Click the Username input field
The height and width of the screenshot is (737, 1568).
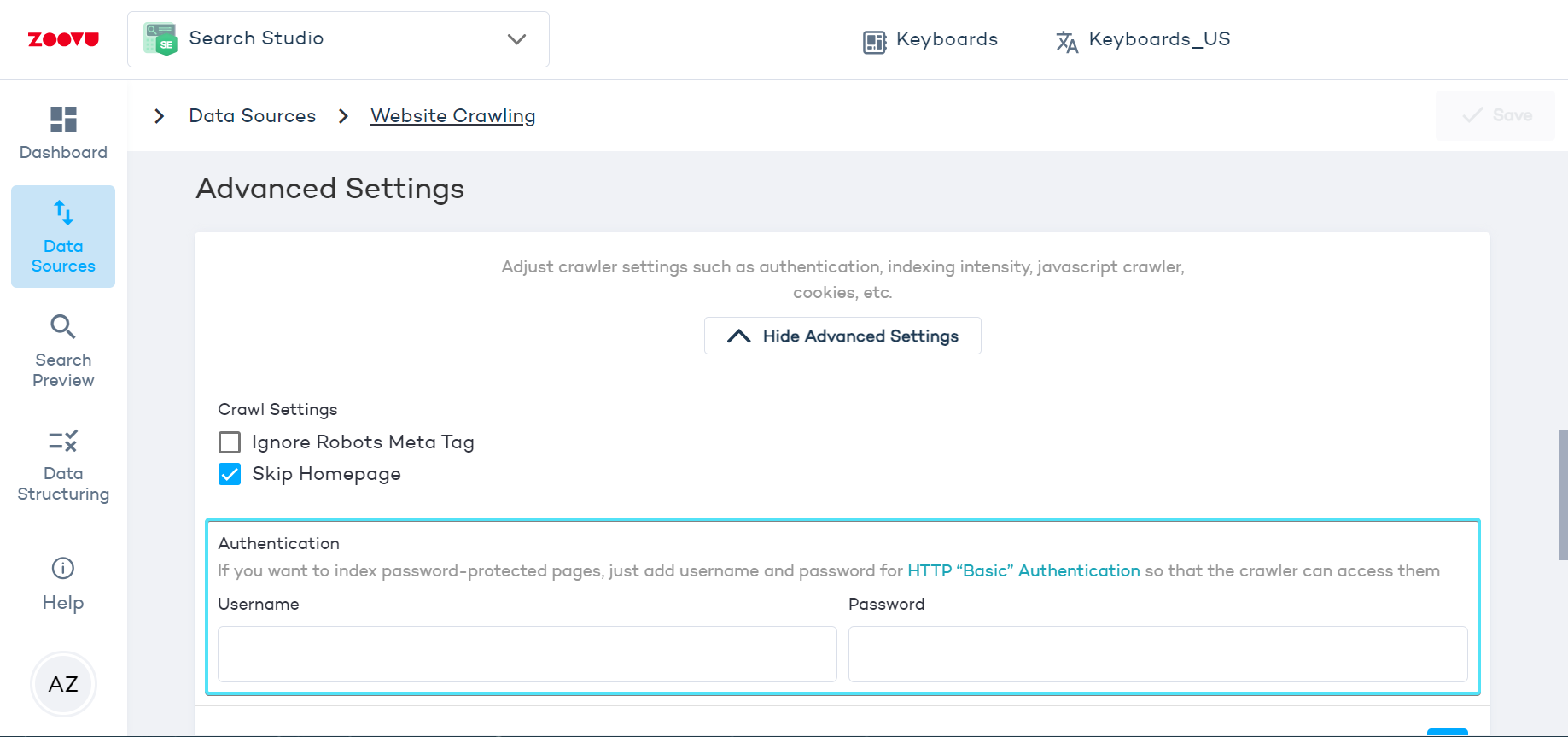pyautogui.click(x=527, y=654)
